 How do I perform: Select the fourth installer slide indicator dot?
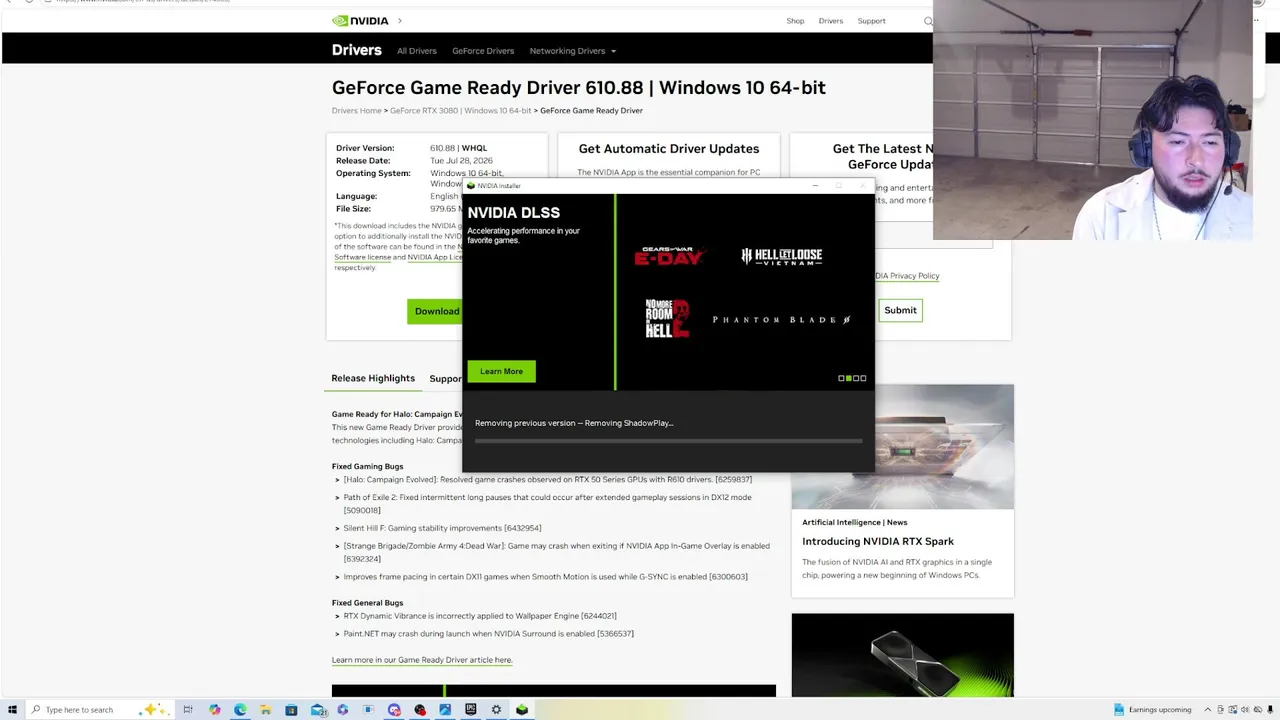pyautogui.click(x=863, y=378)
